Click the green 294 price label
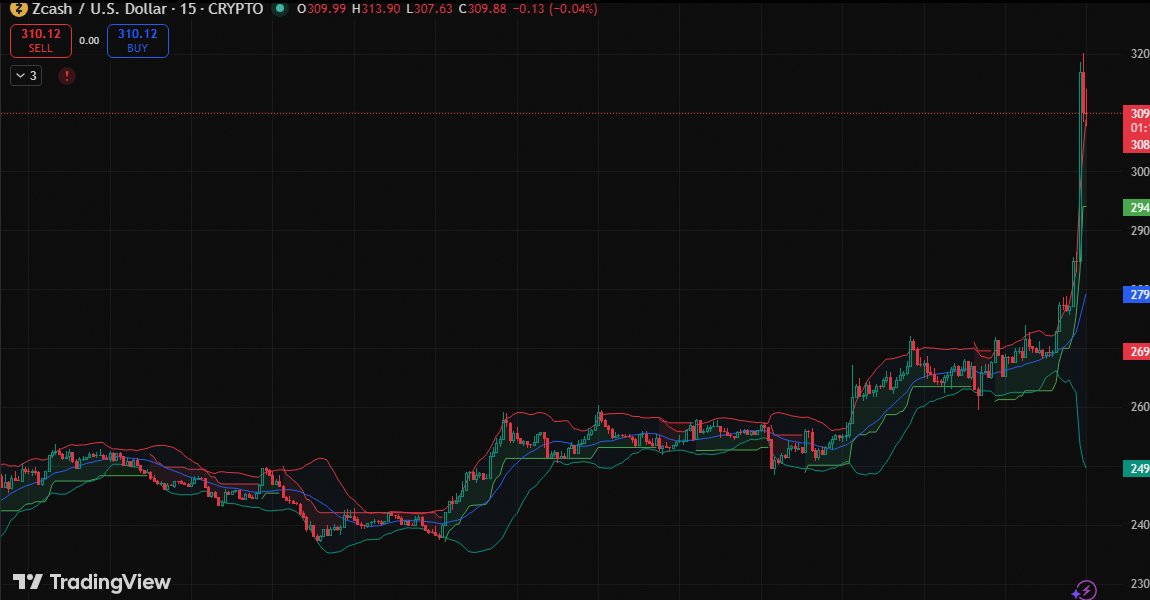 pos(1138,208)
